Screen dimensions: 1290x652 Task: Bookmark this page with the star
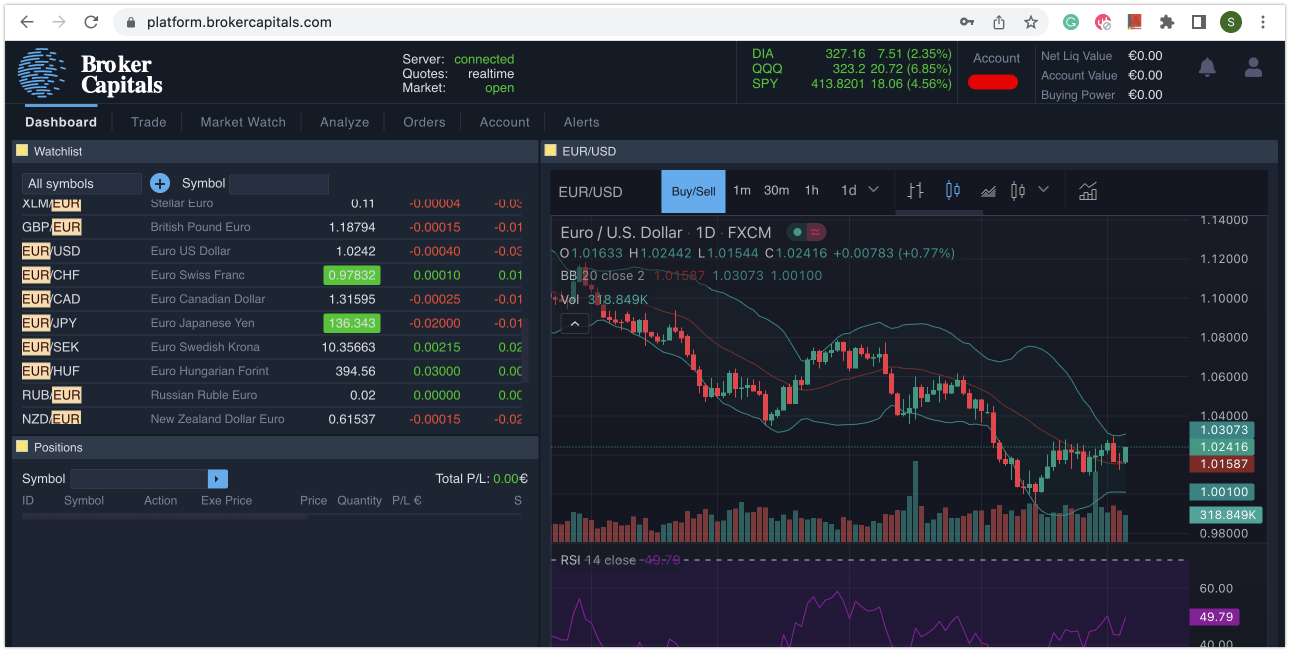coord(1031,22)
